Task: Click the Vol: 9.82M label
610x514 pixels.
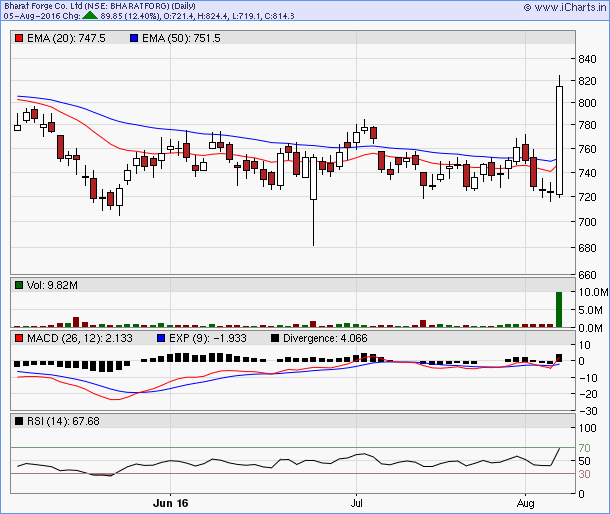Action: coord(52,285)
